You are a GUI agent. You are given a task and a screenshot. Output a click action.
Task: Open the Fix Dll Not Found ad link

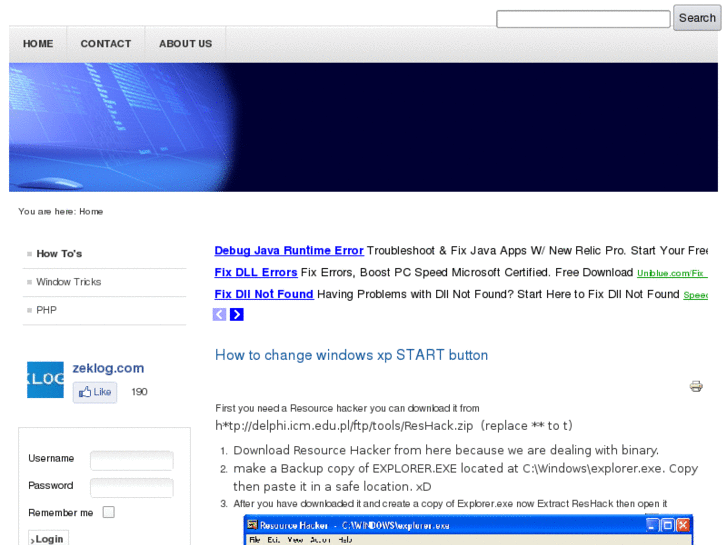(264, 294)
